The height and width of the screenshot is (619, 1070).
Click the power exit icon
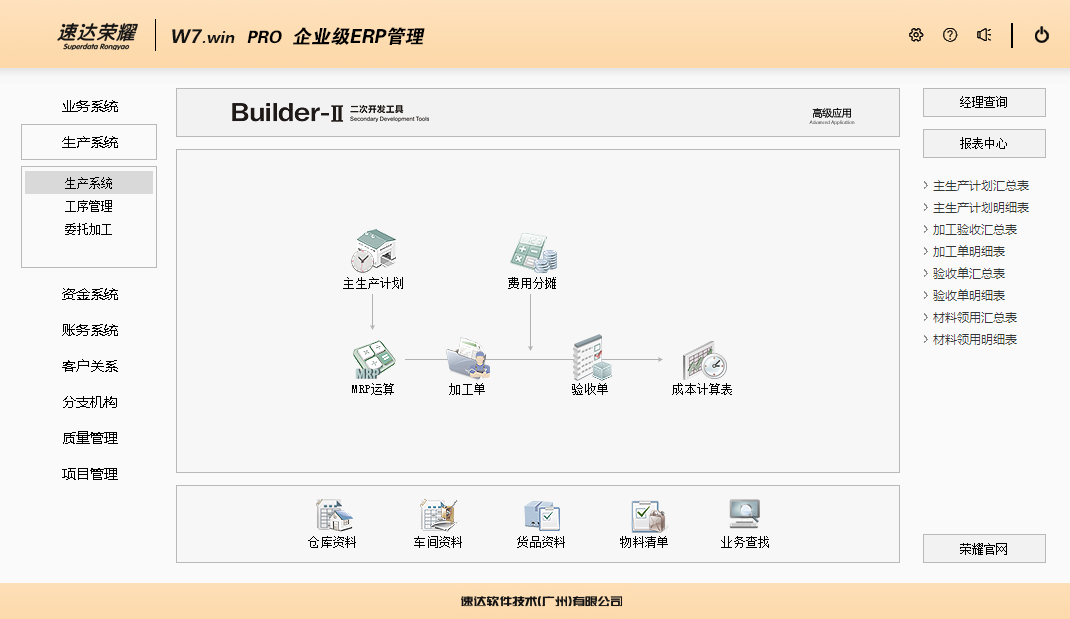1042,35
